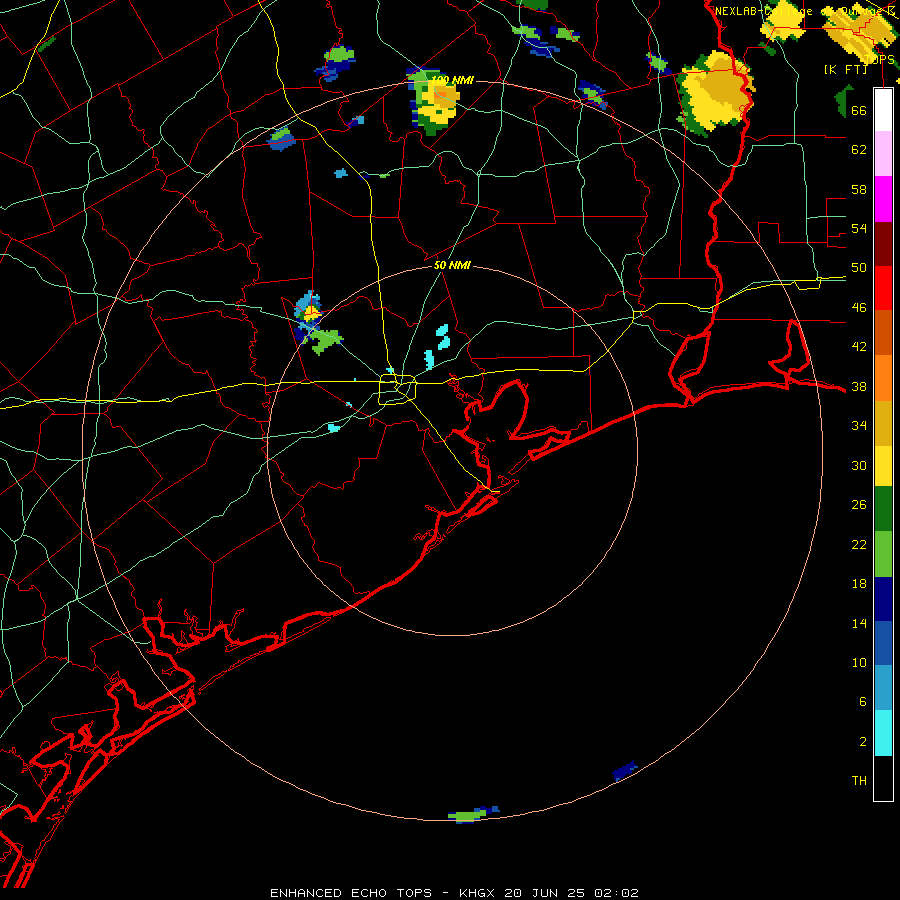Click the "30" legend value
Viewport: 900px width, 900px height.
coord(859,465)
